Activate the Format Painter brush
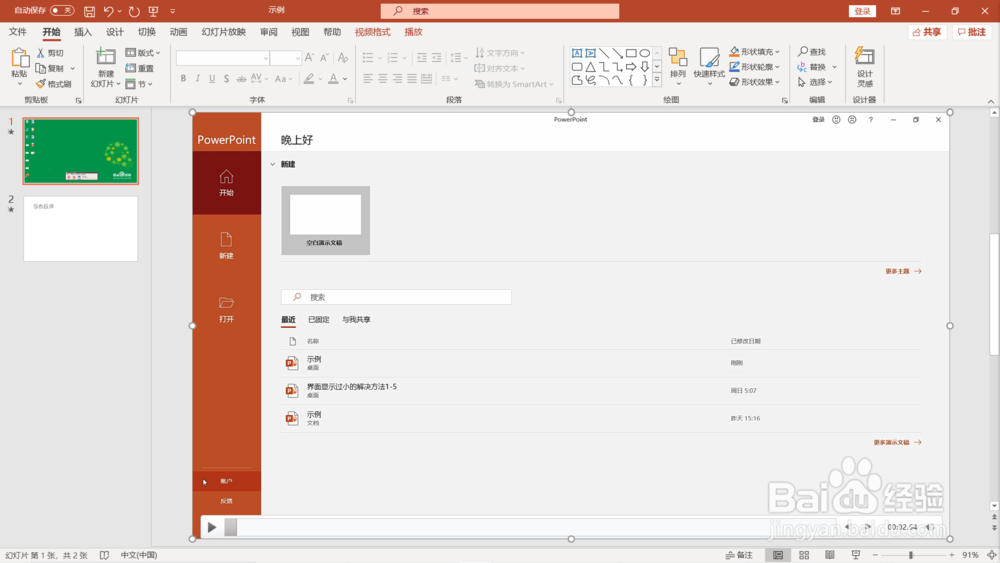This screenshot has width=1000, height=563. point(54,84)
